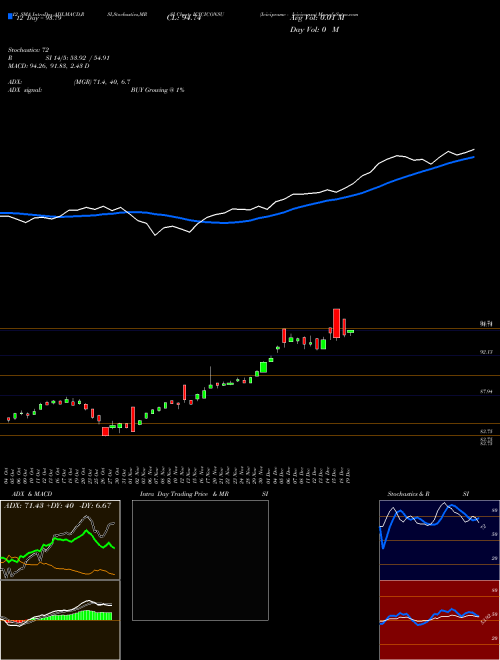Click the 'Intra Day Trading Price & MR' title
The image size is (500, 660).
point(184,494)
